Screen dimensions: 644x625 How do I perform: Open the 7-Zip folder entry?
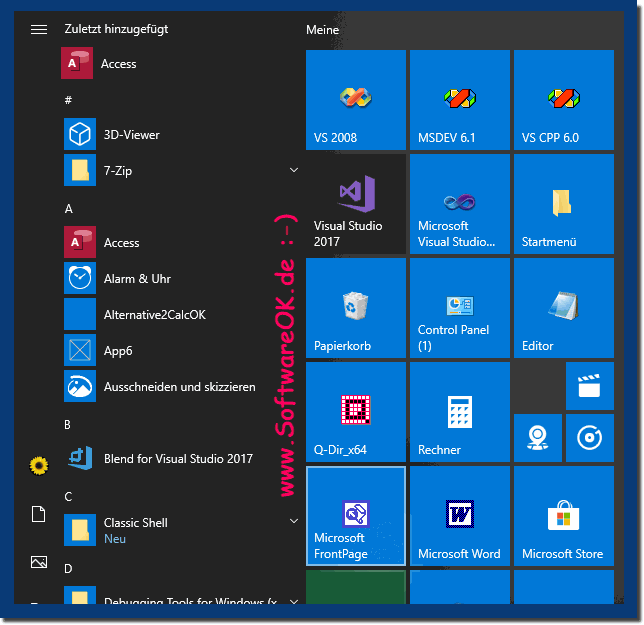click(x=181, y=170)
